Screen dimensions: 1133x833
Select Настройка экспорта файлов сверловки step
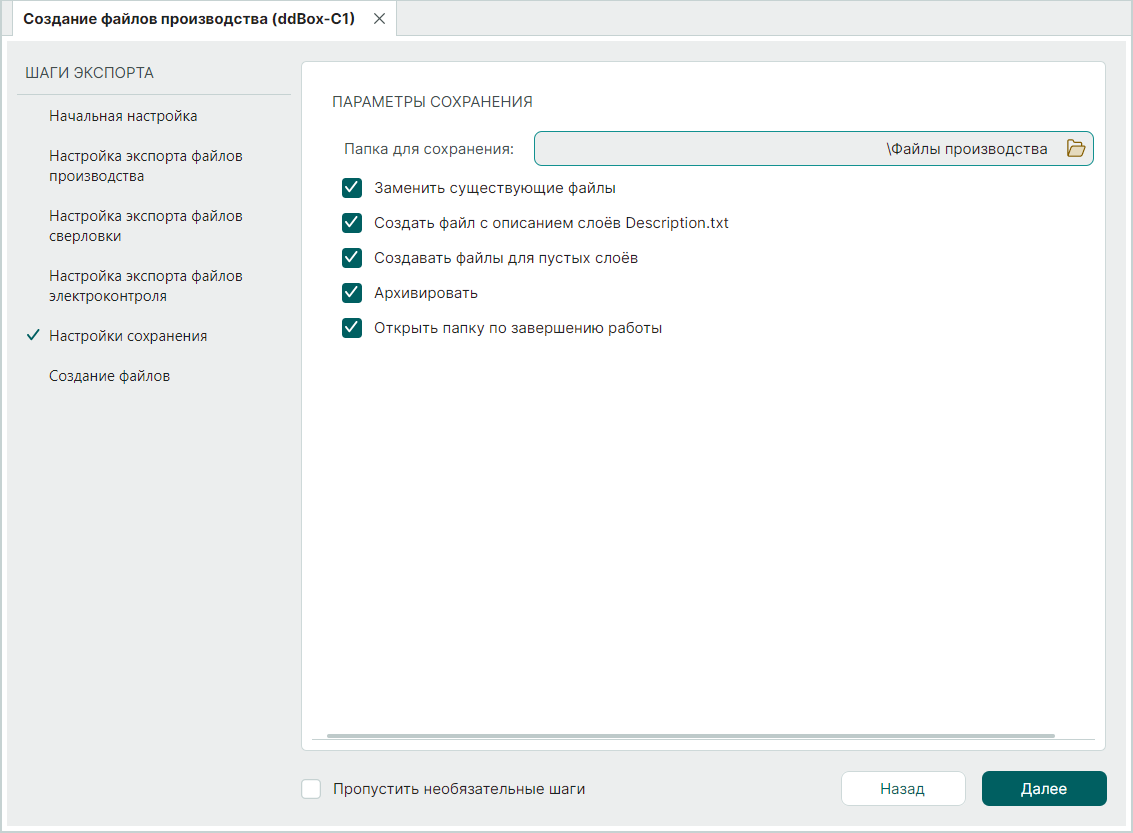click(145, 226)
